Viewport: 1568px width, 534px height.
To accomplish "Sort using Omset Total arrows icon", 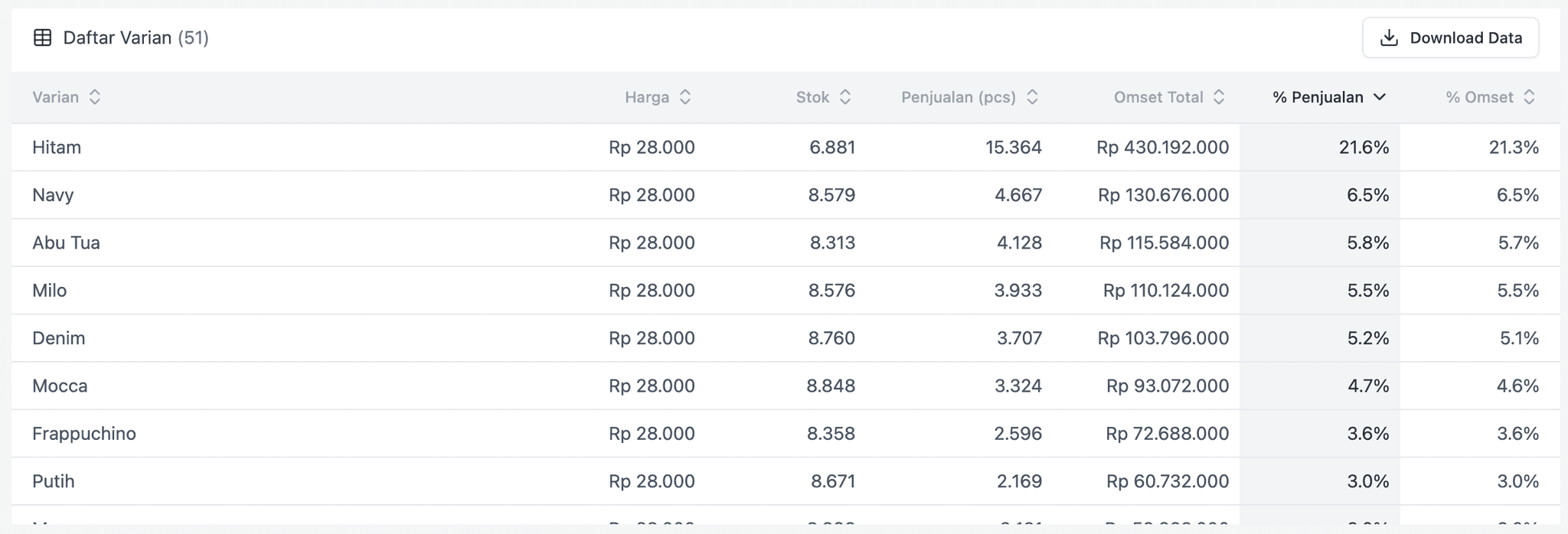I will (1219, 97).
